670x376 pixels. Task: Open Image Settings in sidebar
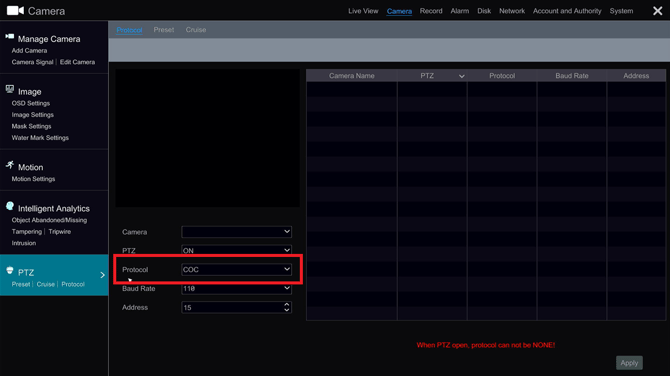[x=32, y=115]
